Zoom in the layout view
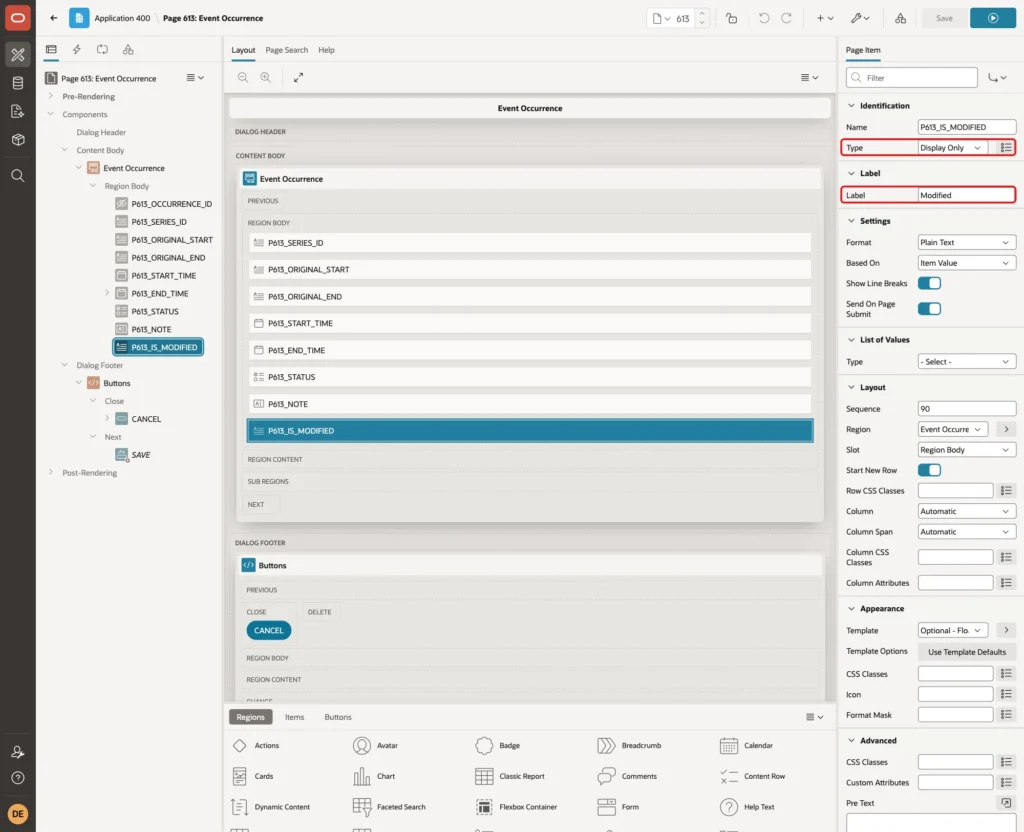Screen dimensions: 1024x832 (266, 78)
